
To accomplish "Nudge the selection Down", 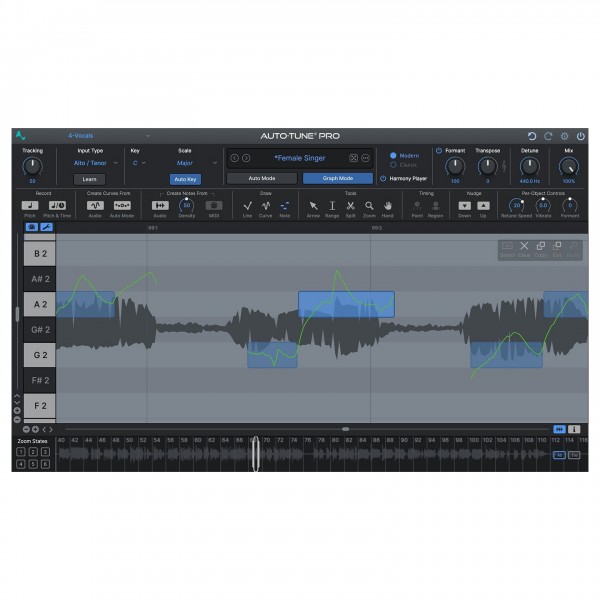I will (465, 205).
